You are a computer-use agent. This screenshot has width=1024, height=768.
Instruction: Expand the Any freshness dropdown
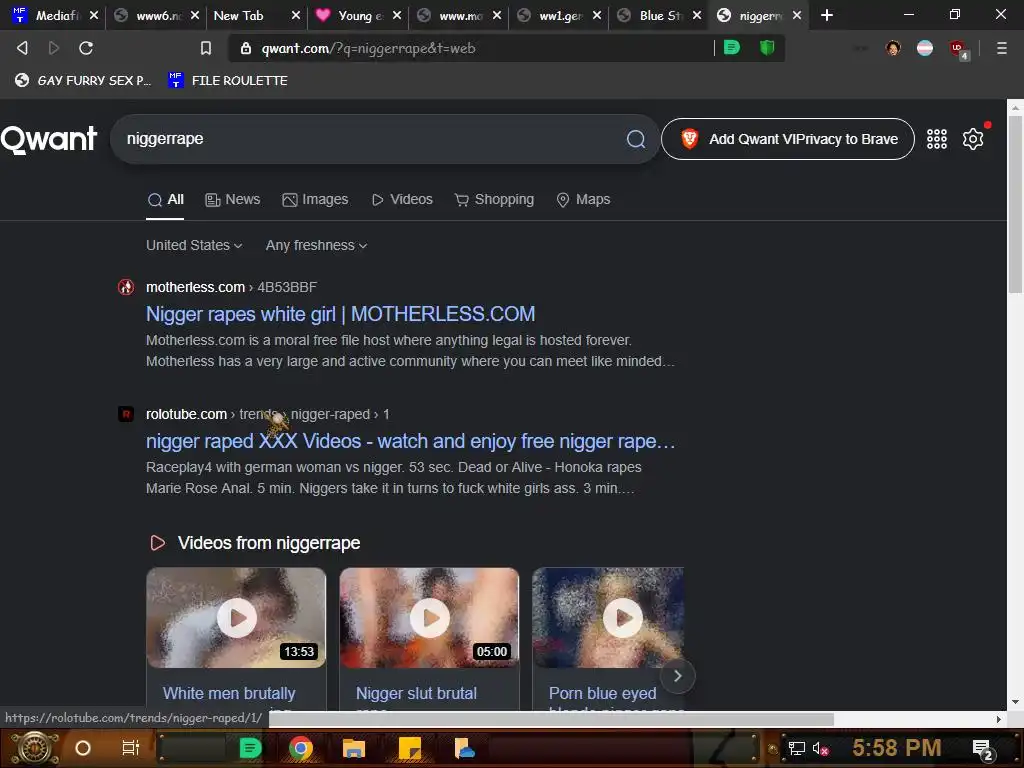tap(316, 246)
